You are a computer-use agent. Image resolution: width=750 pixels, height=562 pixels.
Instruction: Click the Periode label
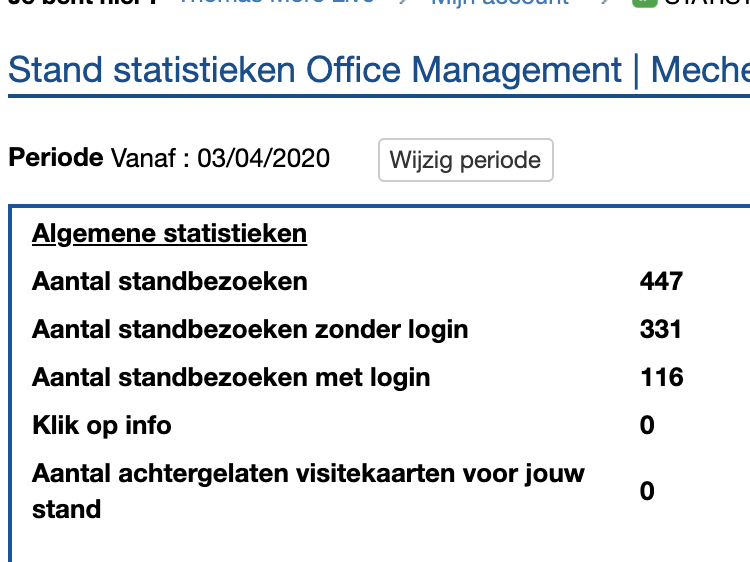(x=56, y=158)
